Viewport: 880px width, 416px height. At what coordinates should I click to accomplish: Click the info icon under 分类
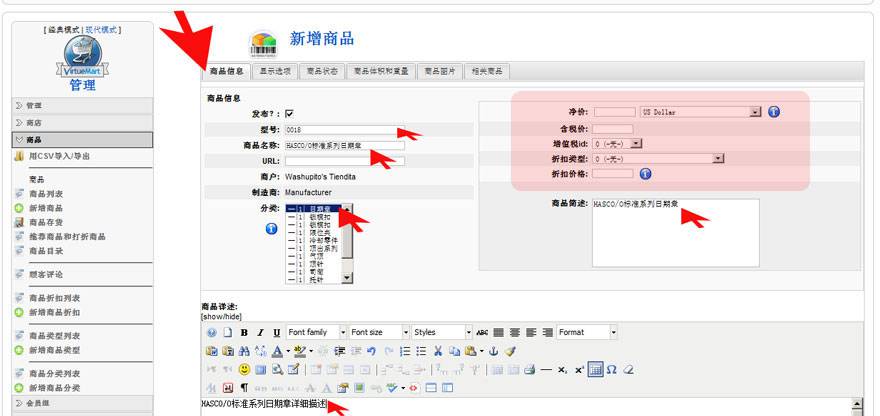click(x=272, y=228)
